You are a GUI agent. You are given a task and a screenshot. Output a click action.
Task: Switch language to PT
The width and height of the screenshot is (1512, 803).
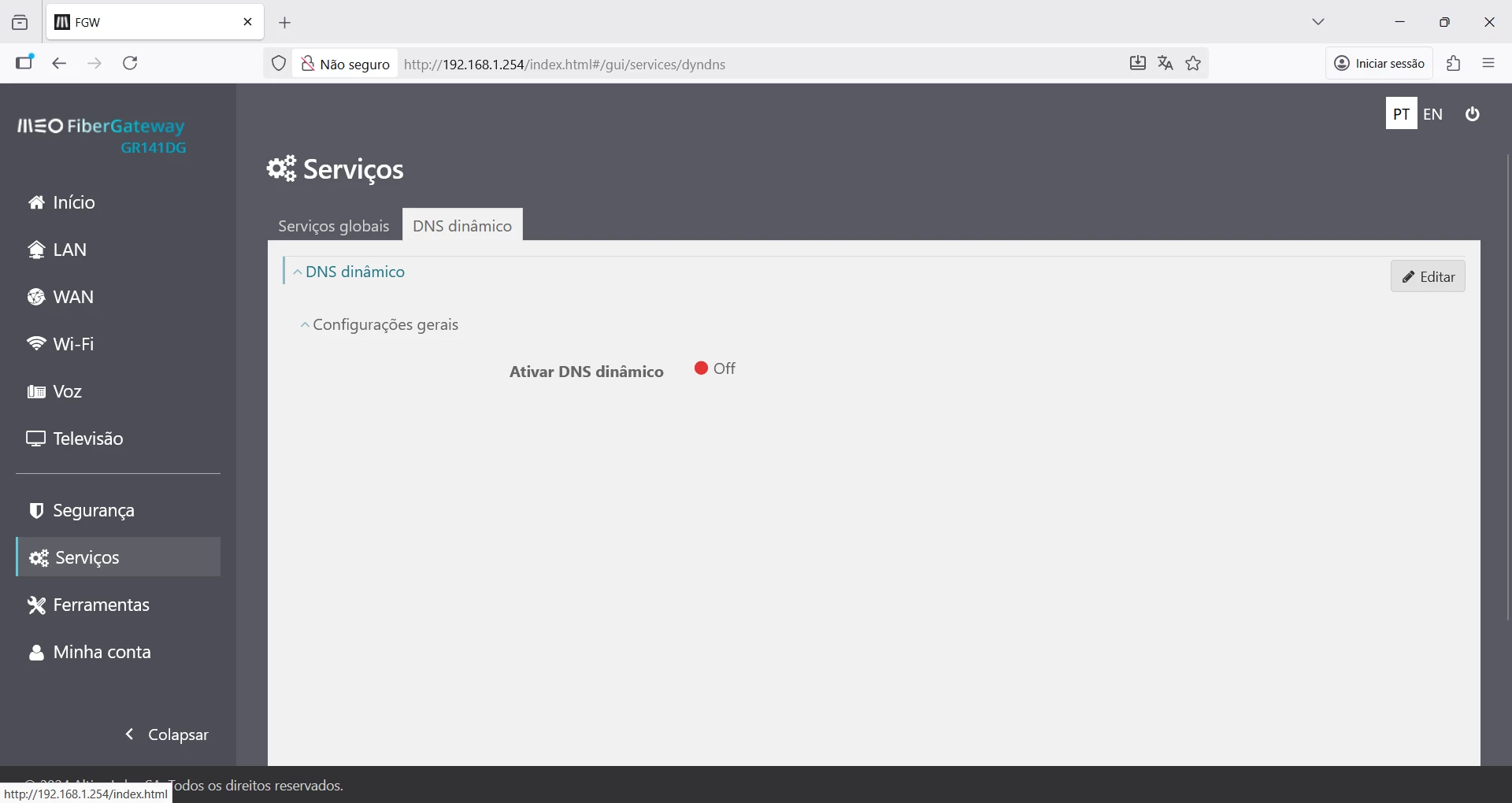pyautogui.click(x=1401, y=113)
